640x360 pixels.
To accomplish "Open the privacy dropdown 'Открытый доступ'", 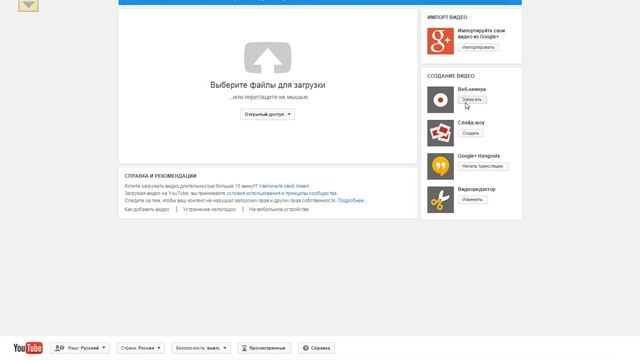I will (267, 114).
